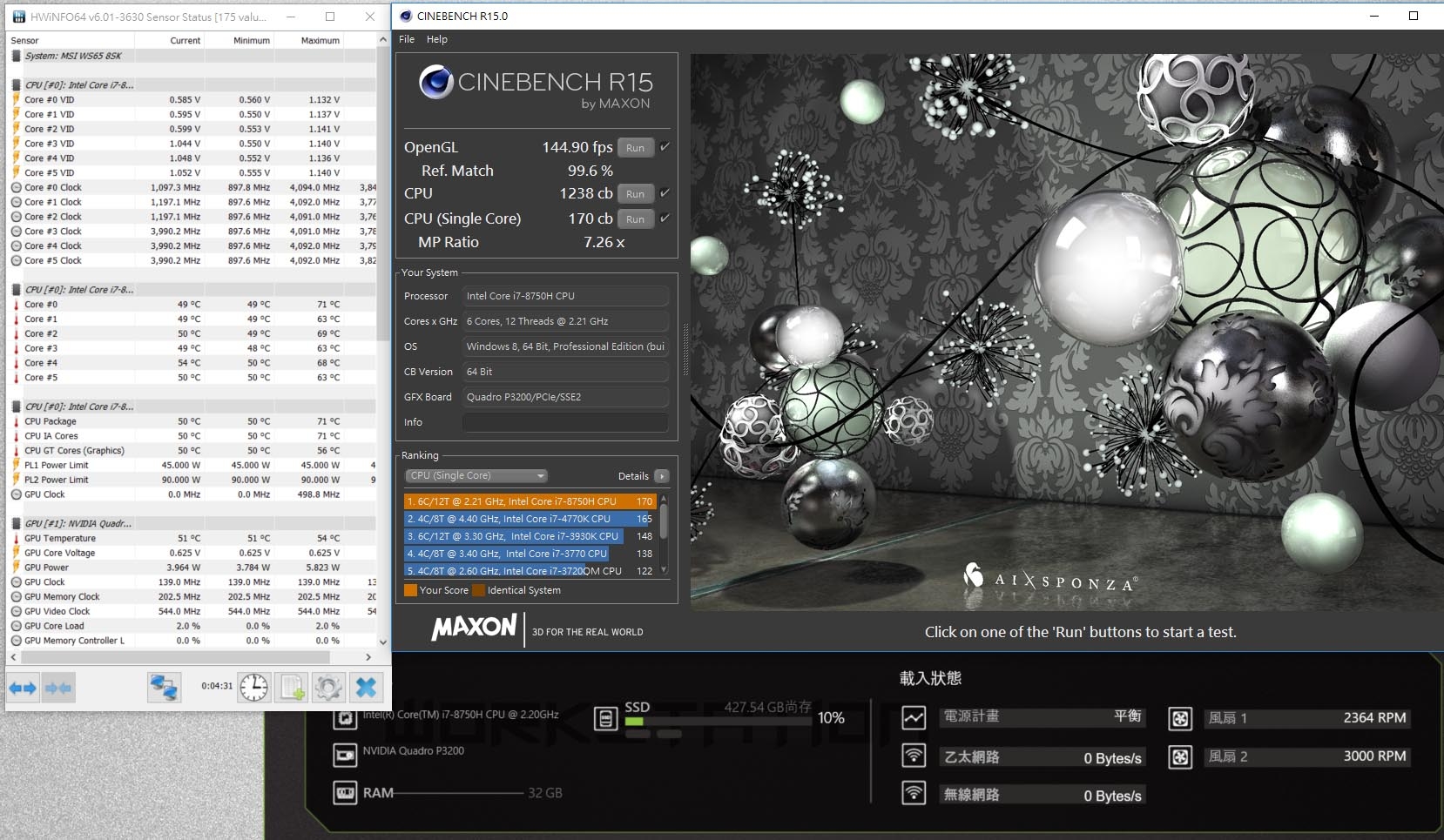Click the power plan graph icon
The width and height of the screenshot is (1444, 840).
914,718
